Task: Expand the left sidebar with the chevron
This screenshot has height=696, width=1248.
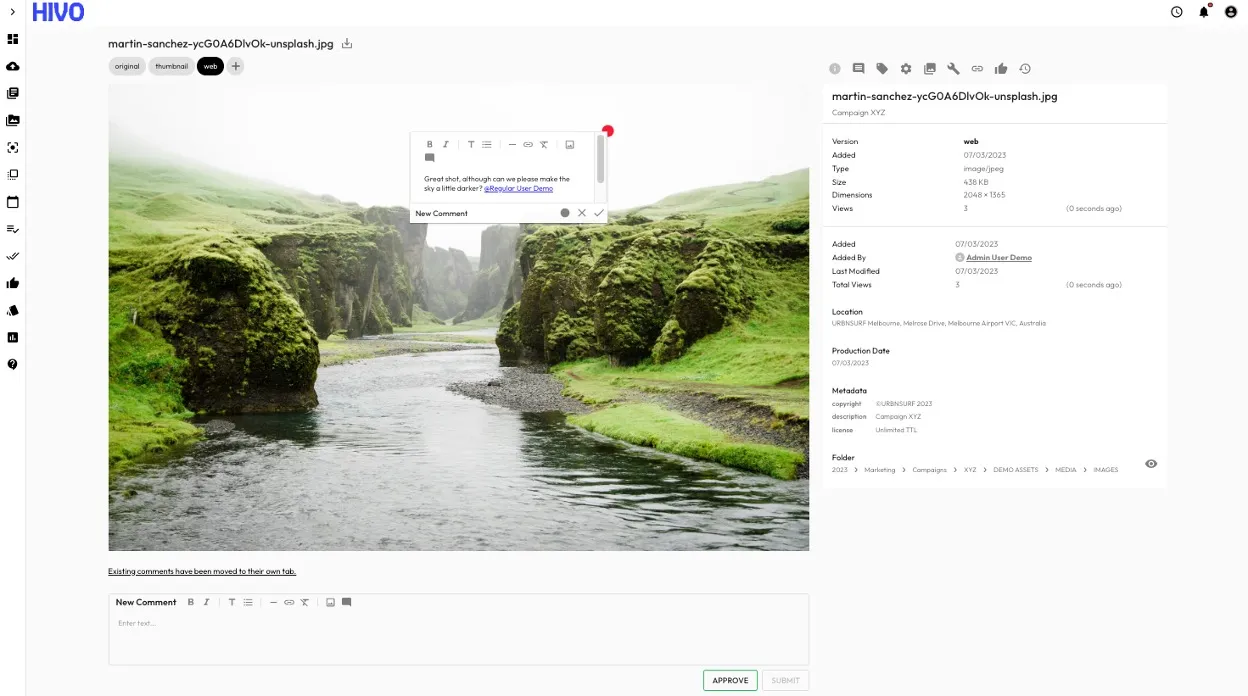Action: 12,12
